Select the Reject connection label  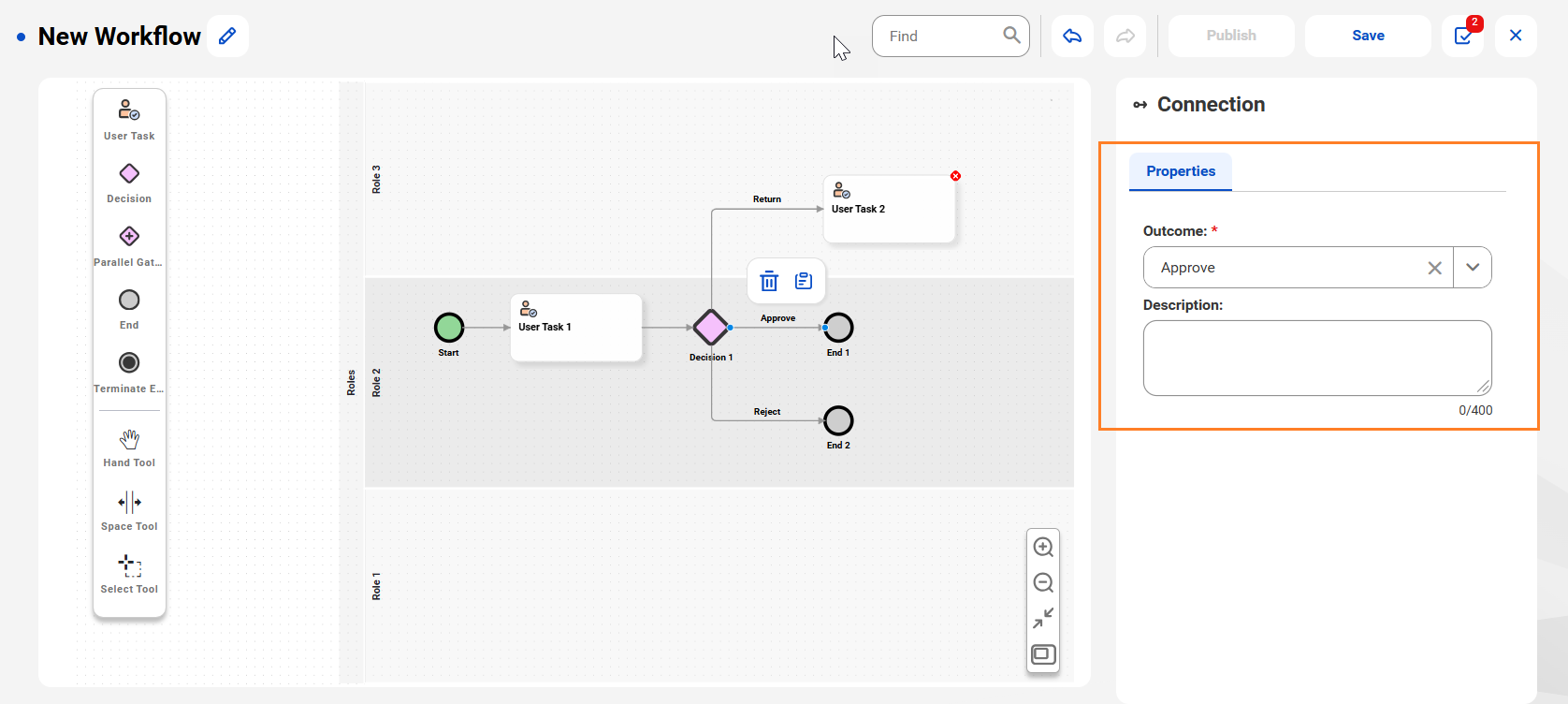tap(767, 412)
